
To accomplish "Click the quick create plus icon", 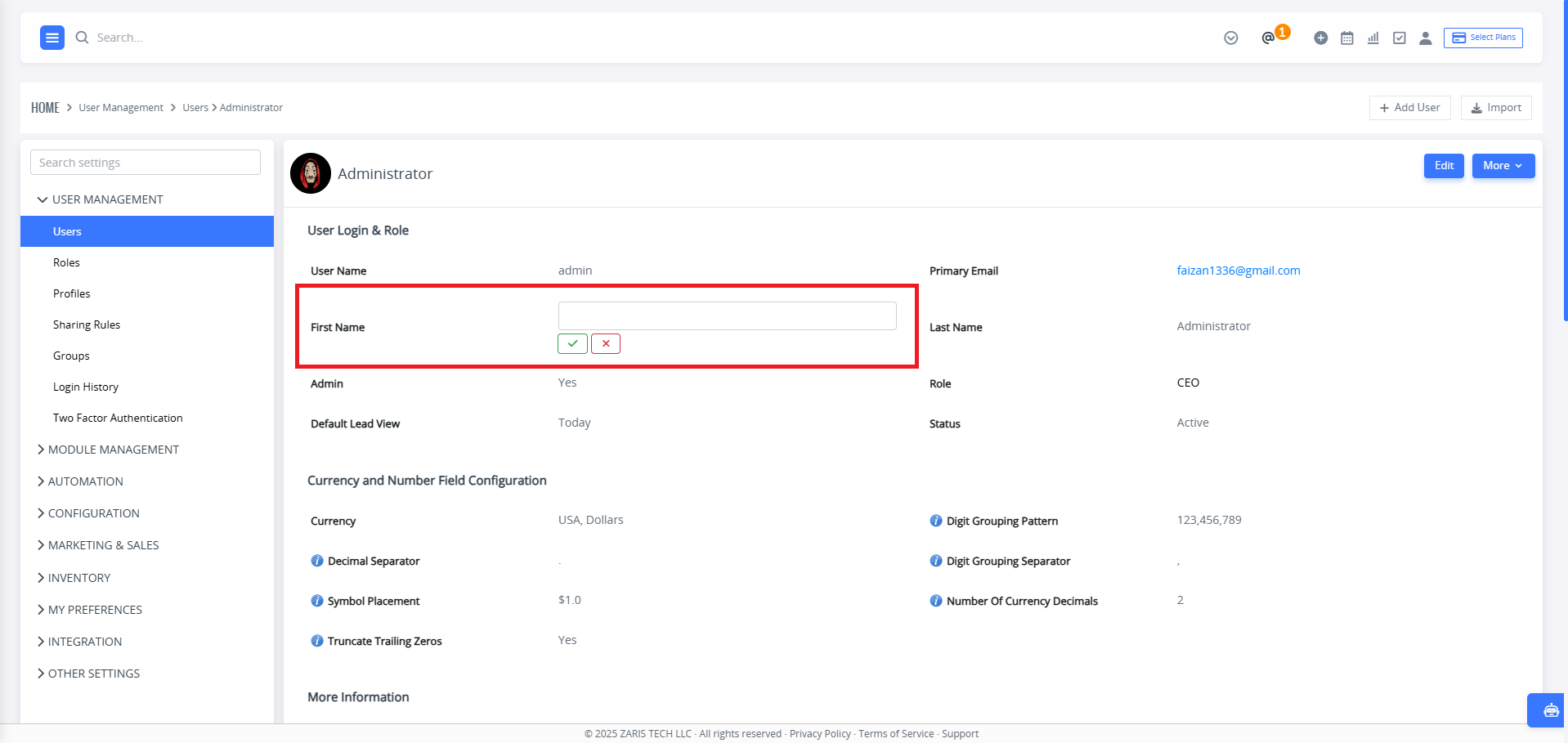I will pyautogui.click(x=1321, y=38).
